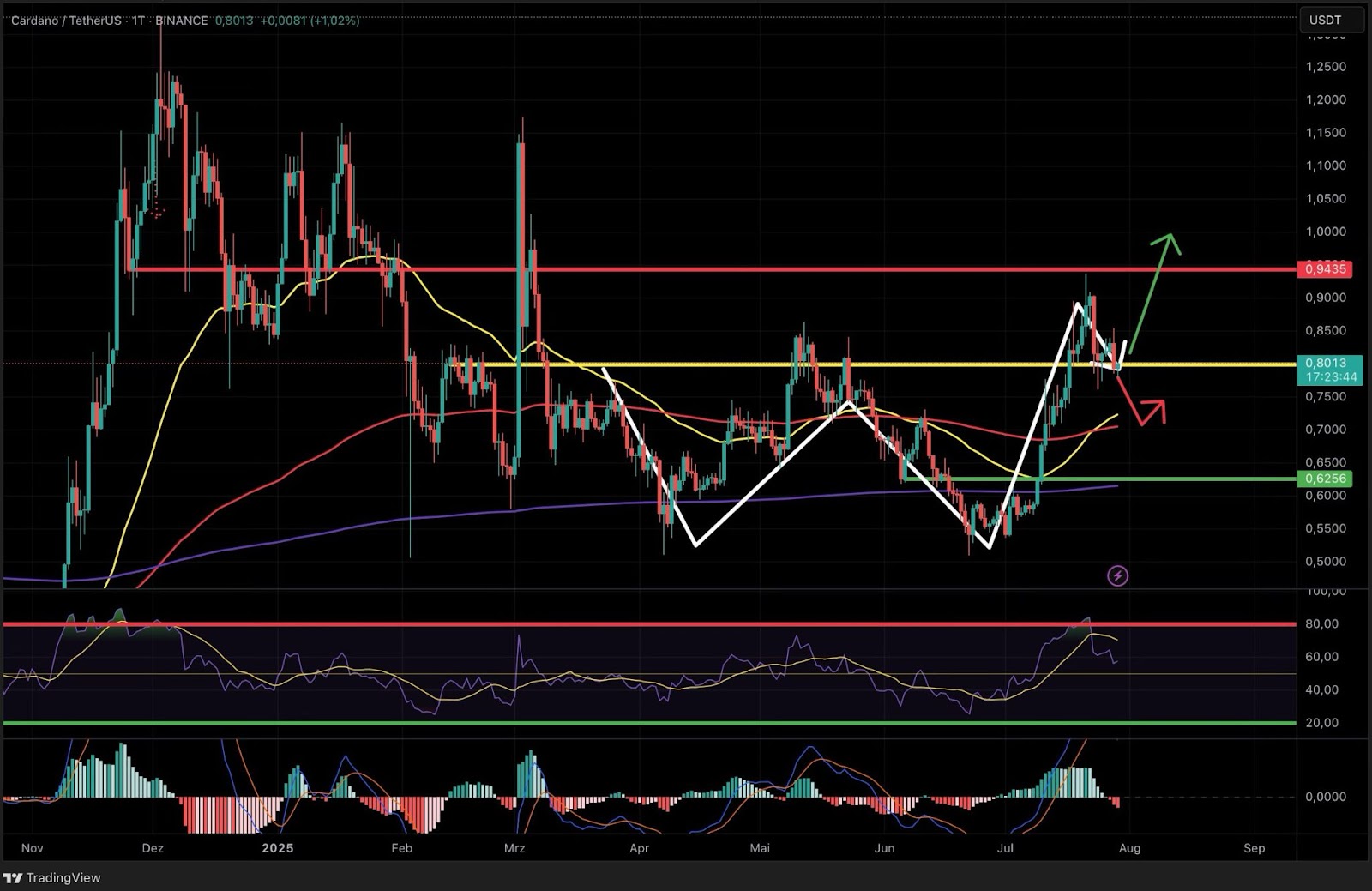Click the TradingView logo
Image resolution: width=1372 pixels, height=891 pixels.
coord(52,877)
